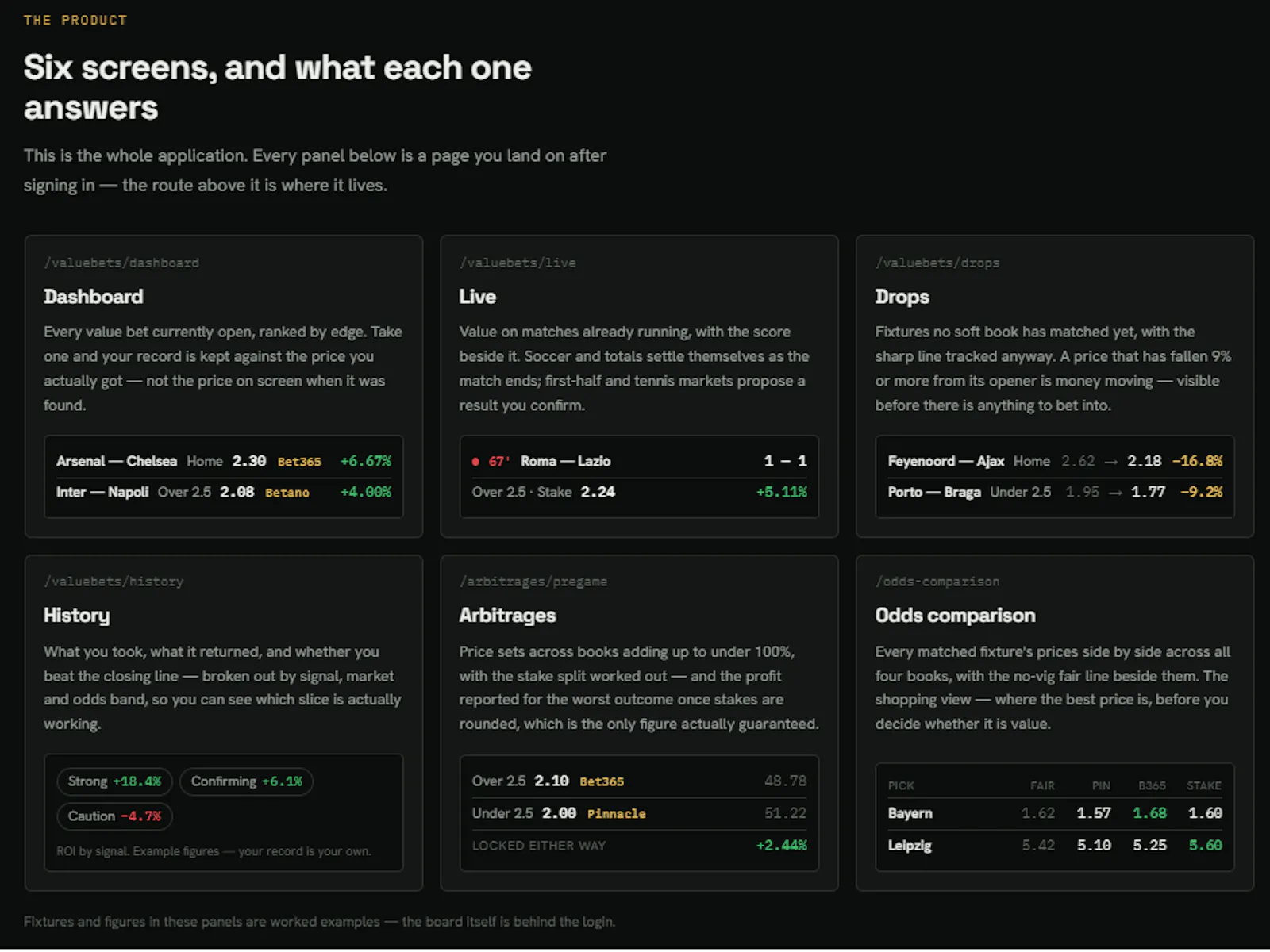Viewport: 1270px width, 952px height.
Task: Open the Drops card heading
Action: (x=902, y=297)
